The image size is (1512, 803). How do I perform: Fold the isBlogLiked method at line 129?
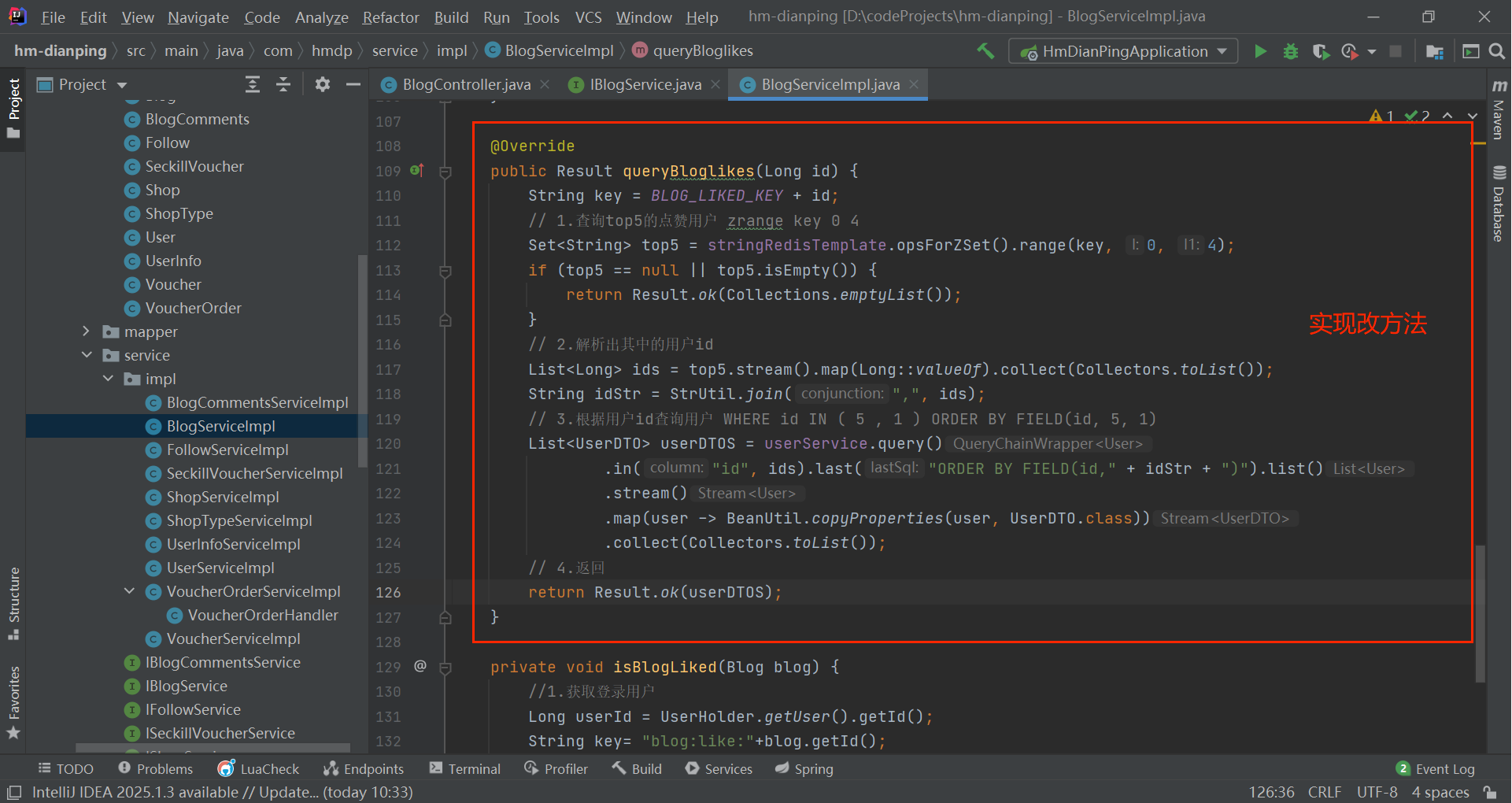445,668
